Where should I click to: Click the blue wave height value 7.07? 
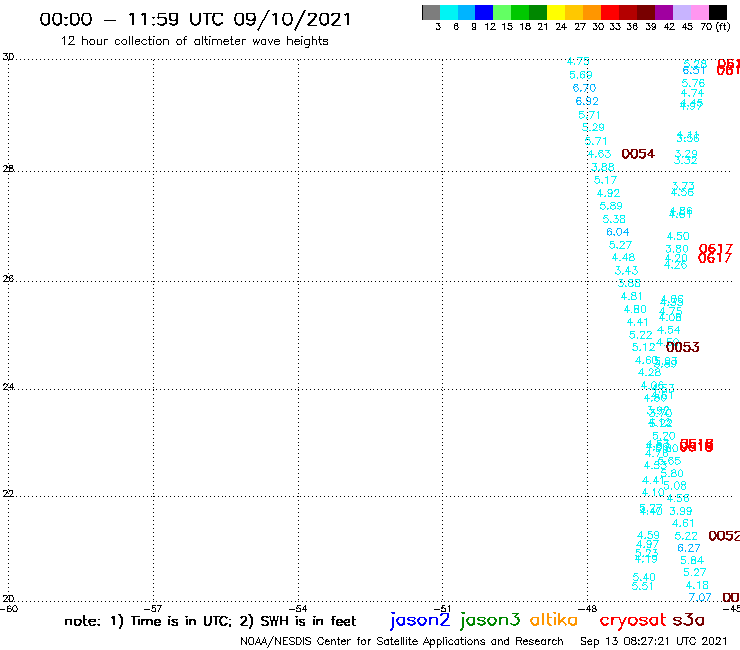[x=700, y=598]
